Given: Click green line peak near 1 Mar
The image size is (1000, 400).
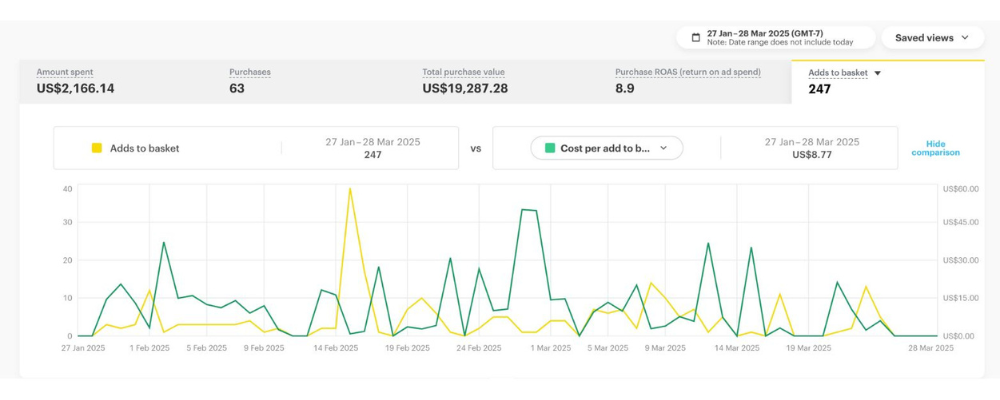Looking at the screenshot, I should pyautogui.click(x=523, y=210).
